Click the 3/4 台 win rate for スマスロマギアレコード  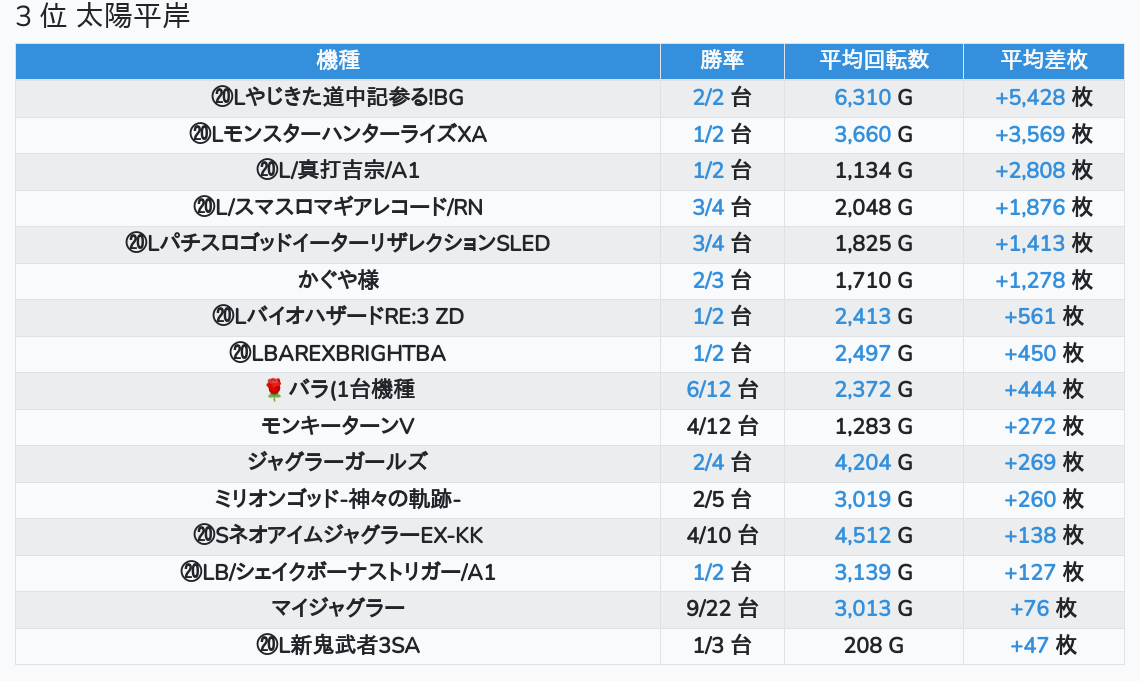coord(722,207)
